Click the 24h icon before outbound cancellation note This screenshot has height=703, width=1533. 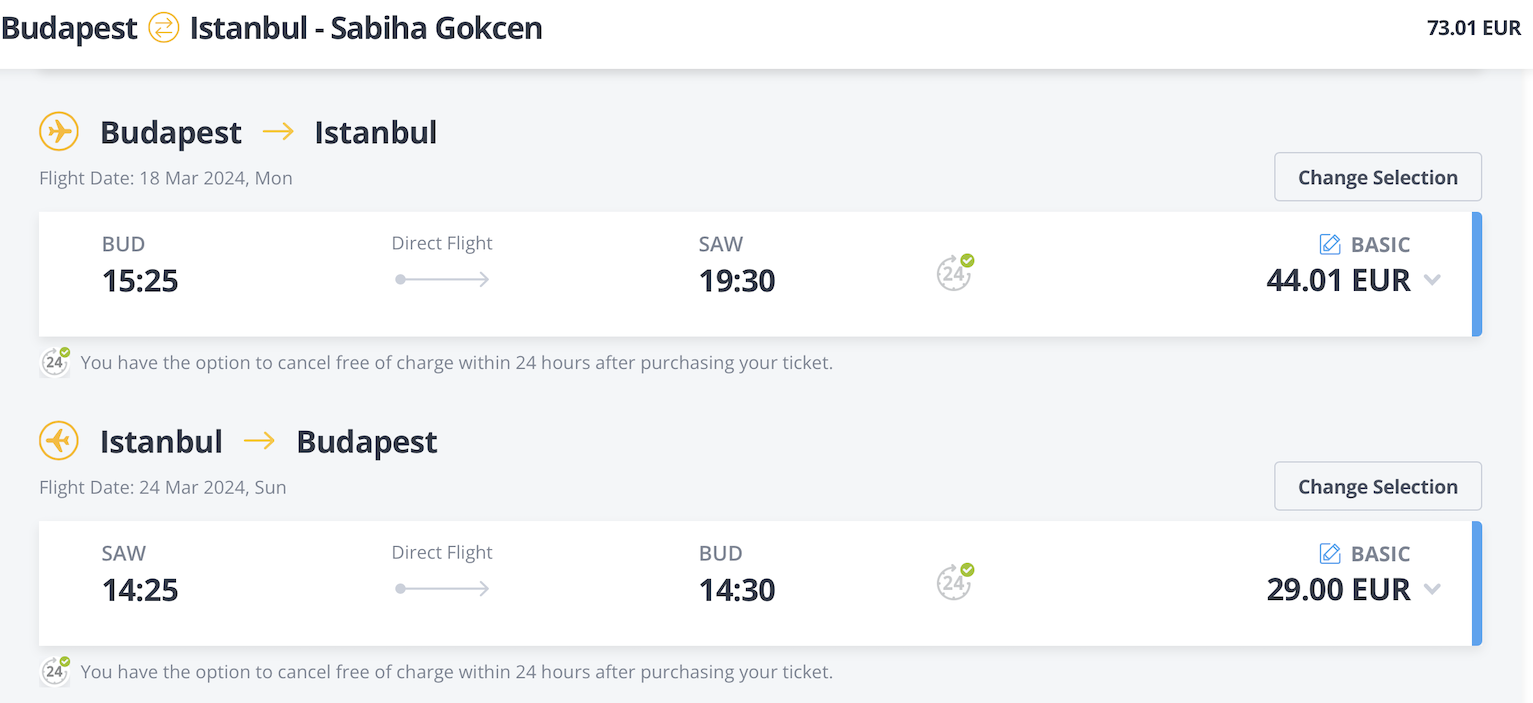click(x=55, y=362)
